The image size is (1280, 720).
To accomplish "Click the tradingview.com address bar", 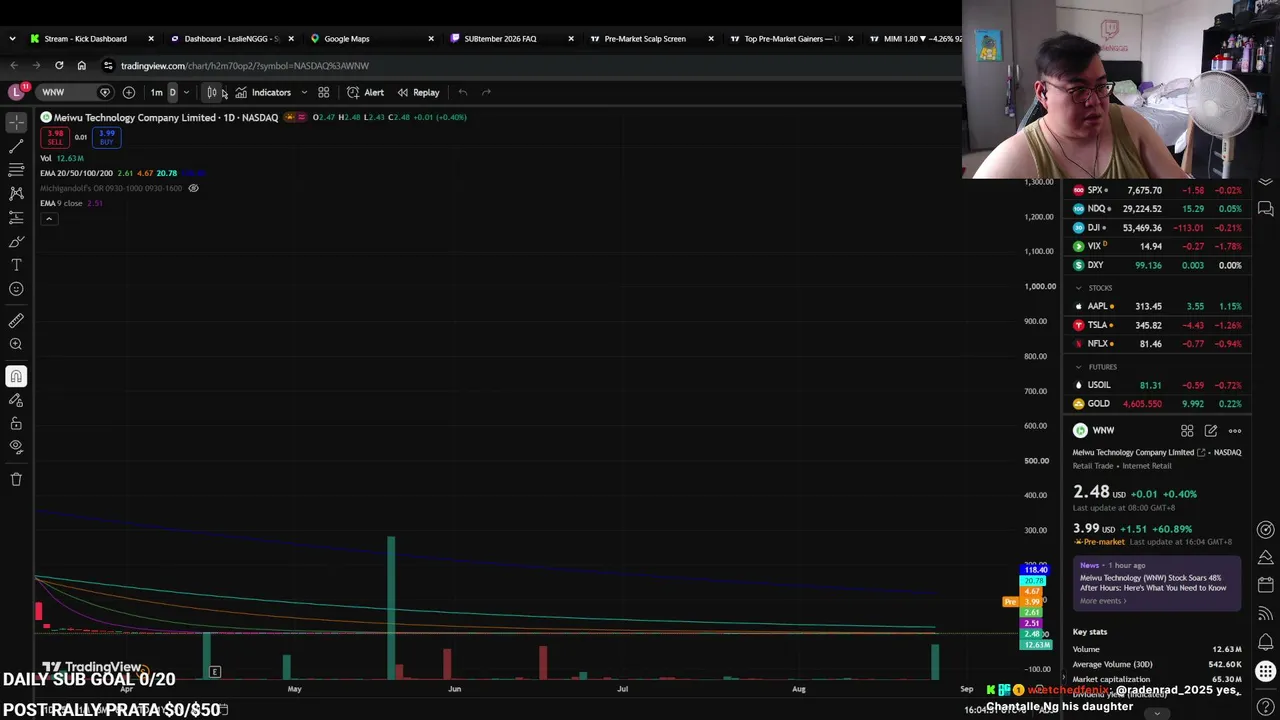I will [245, 66].
